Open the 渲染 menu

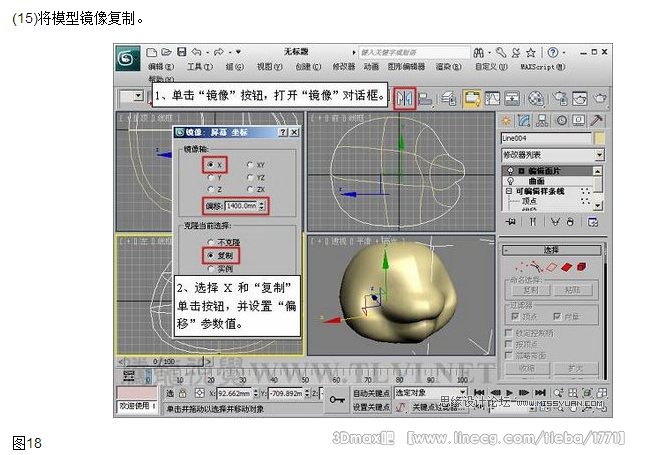point(448,67)
